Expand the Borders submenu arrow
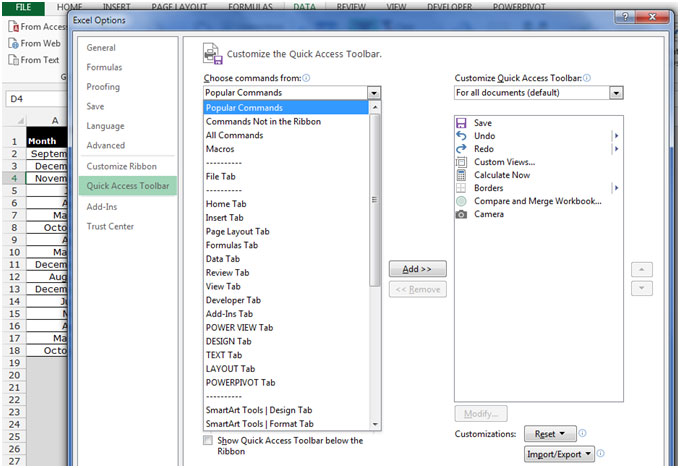 coord(616,188)
